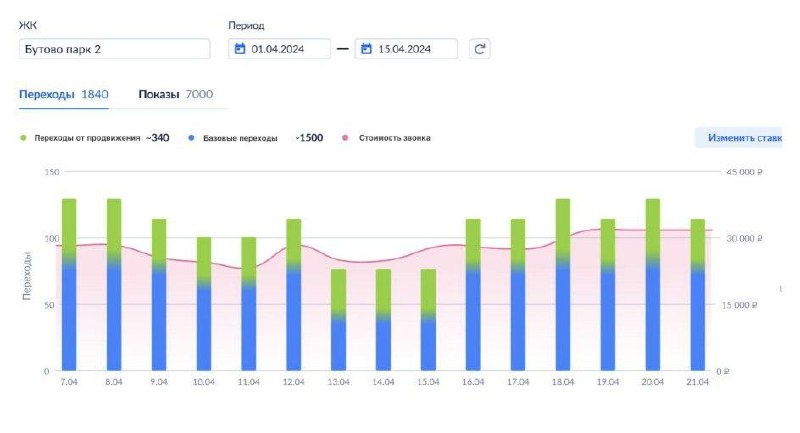Click the refresh icon beside the period dates
This screenshot has width=800, height=433.
tap(480, 49)
